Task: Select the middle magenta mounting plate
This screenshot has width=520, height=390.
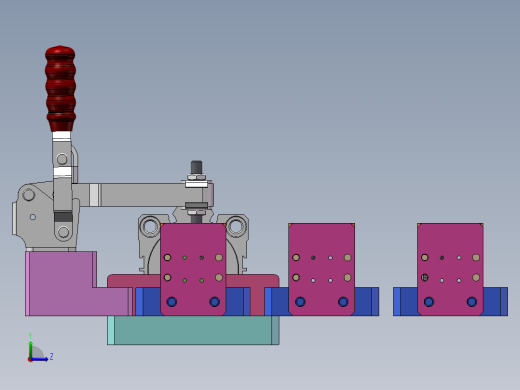Action: click(x=322, y=269)
